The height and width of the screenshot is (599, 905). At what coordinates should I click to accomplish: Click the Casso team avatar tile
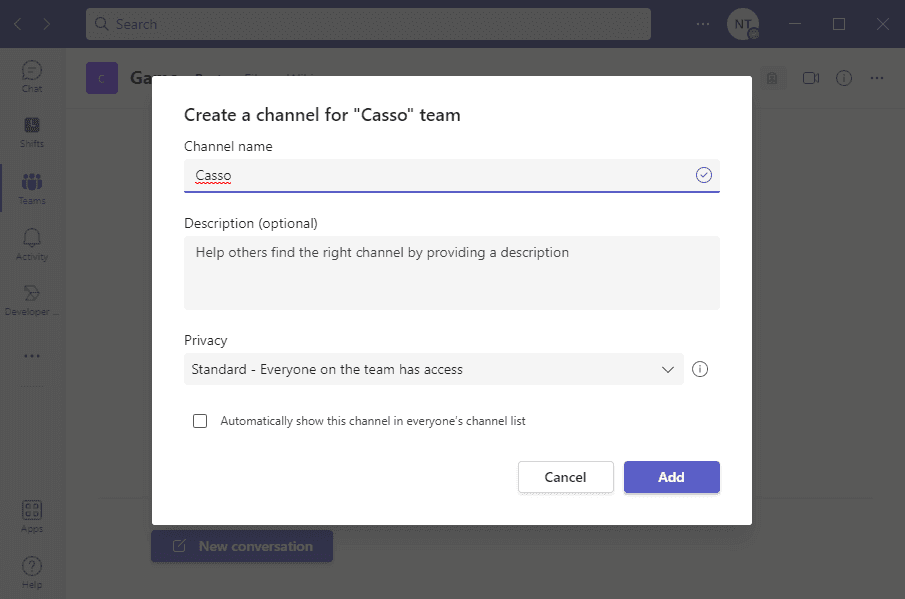tap(102, 78)
